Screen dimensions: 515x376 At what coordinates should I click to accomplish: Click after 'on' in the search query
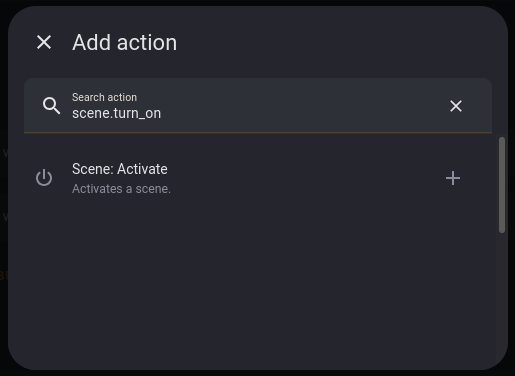[x=162, y=113]
